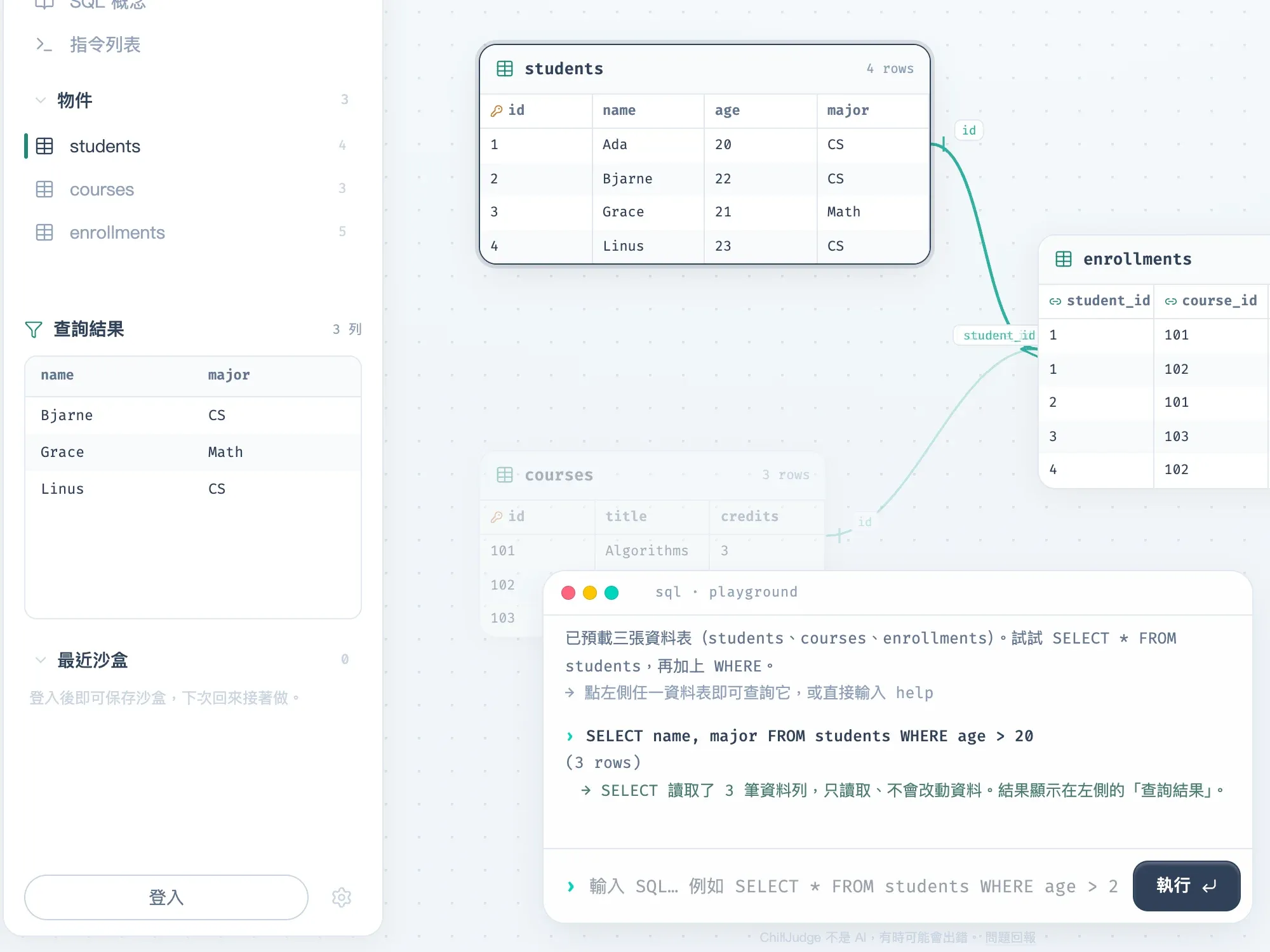Click the red dot in playground title bar

click(x=568, y=592)
